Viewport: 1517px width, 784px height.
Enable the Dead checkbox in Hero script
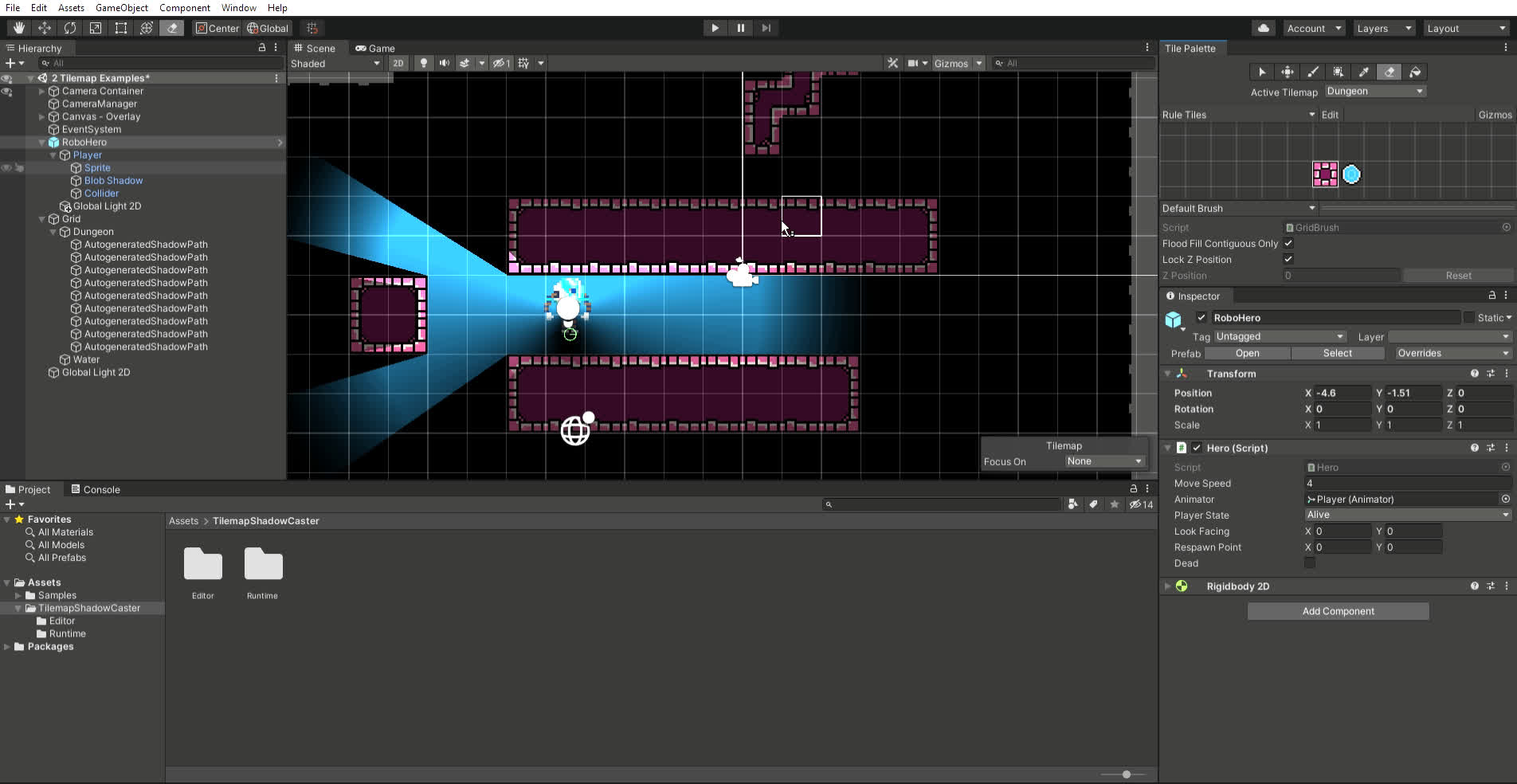pos(1309,563)
